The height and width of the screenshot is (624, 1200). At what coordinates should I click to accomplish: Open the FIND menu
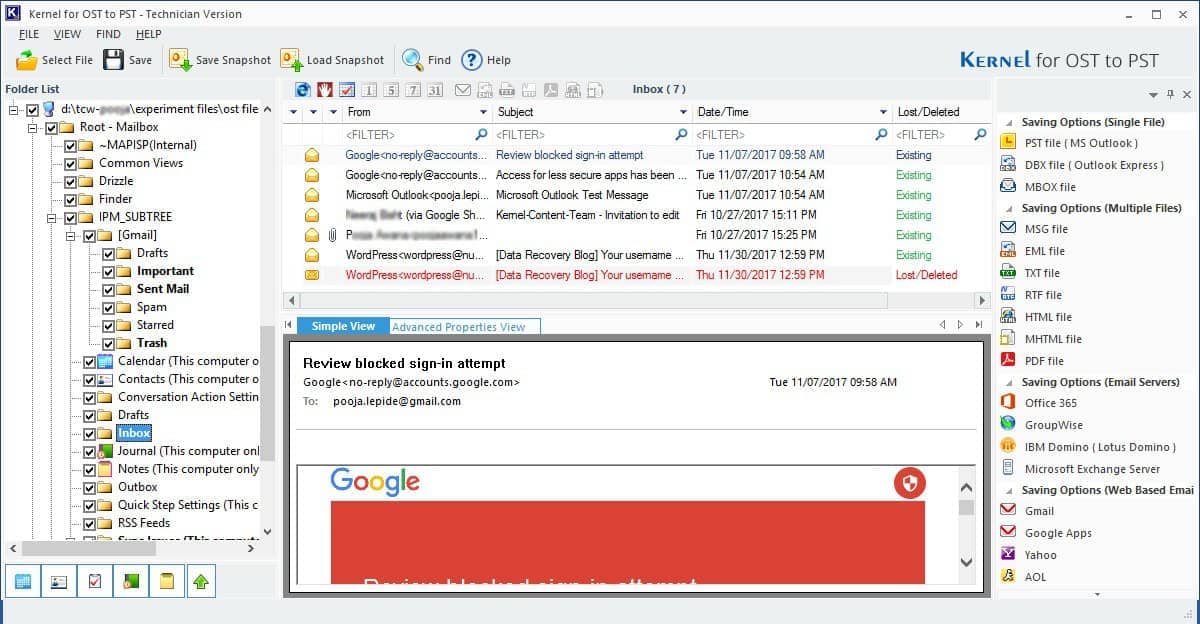click(x=108, y=34)
